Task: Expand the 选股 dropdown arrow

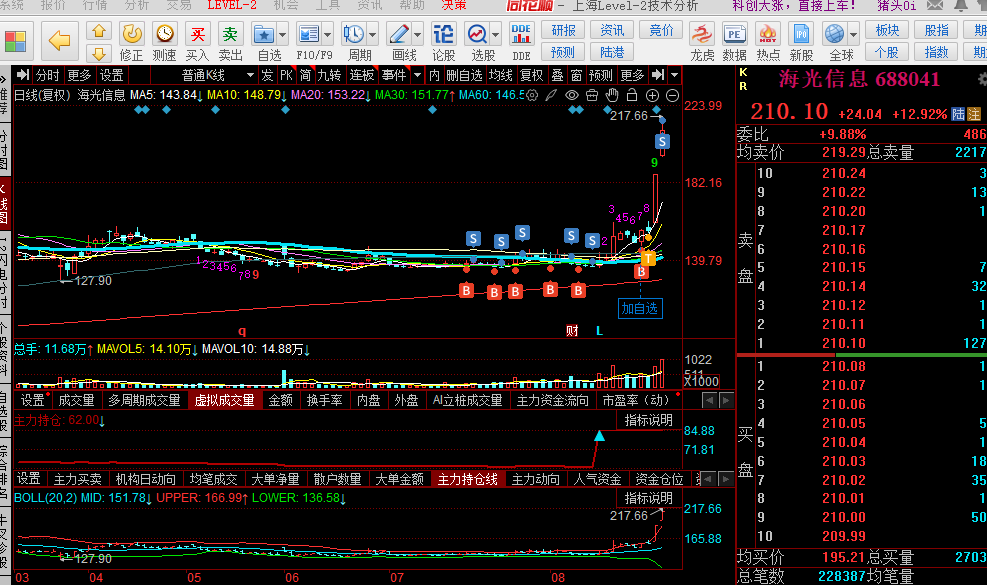Action: [496, 35]
